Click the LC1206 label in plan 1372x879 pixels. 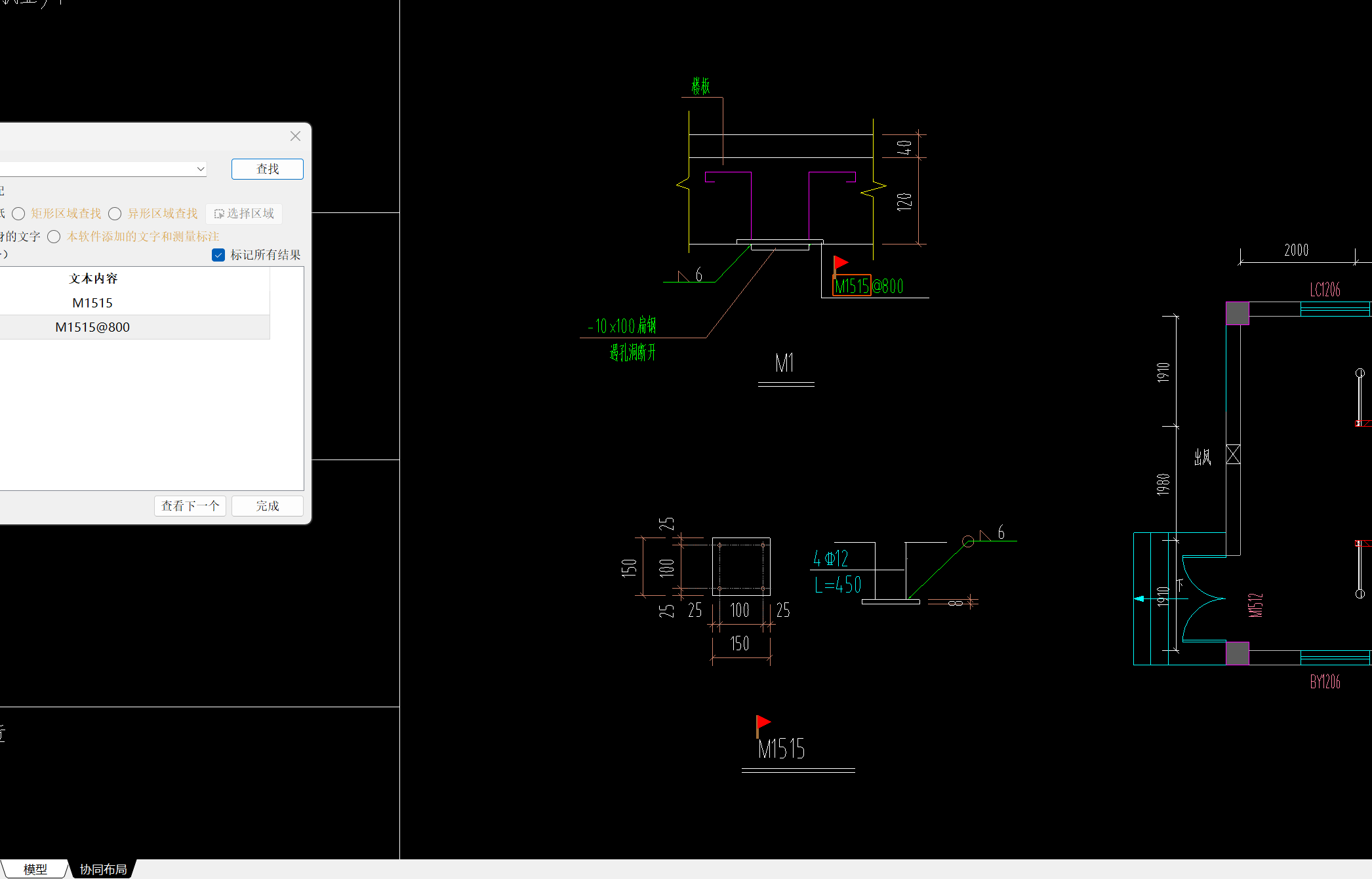(1325, 290)
